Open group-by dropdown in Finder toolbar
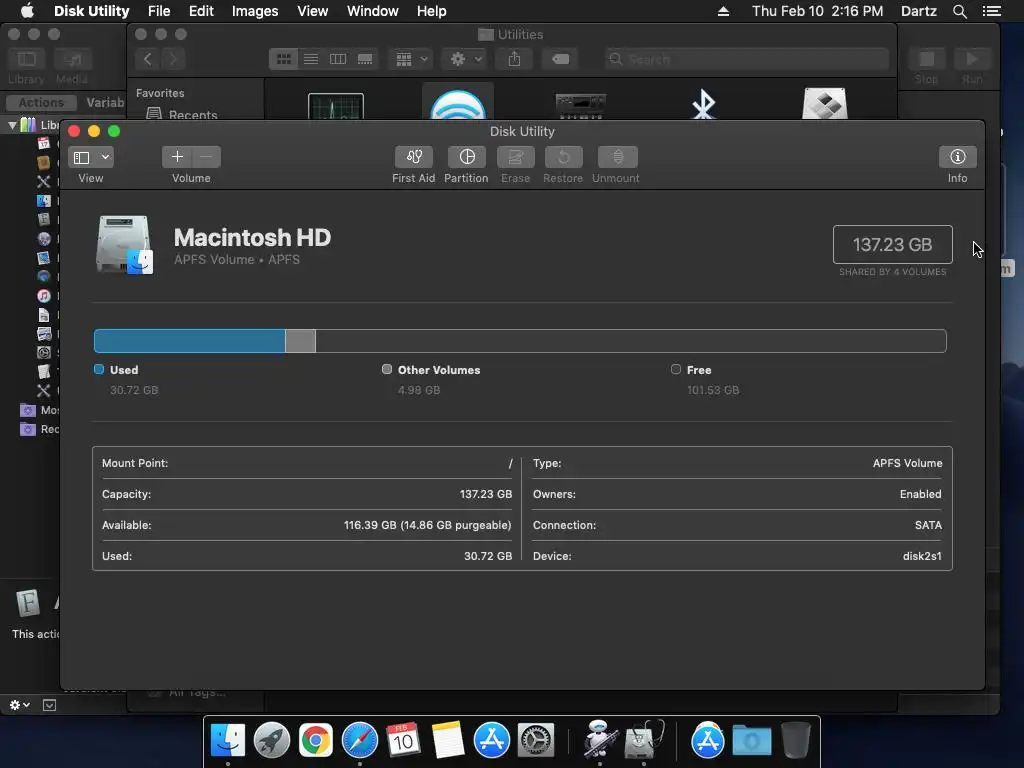This screenshot has height=768, width=1024. pos(411,59)
